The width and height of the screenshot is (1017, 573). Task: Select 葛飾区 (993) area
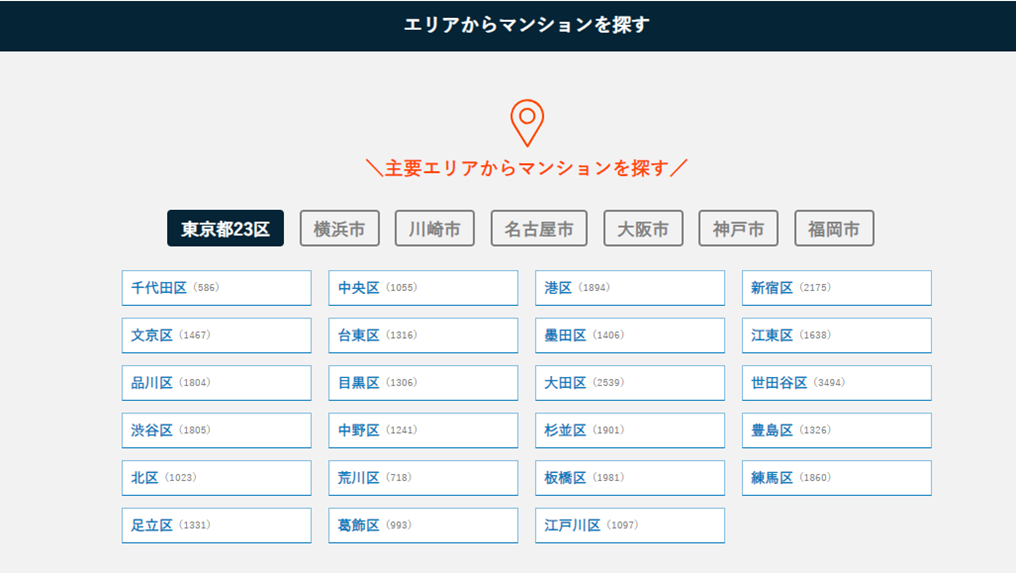coord(423,525)
